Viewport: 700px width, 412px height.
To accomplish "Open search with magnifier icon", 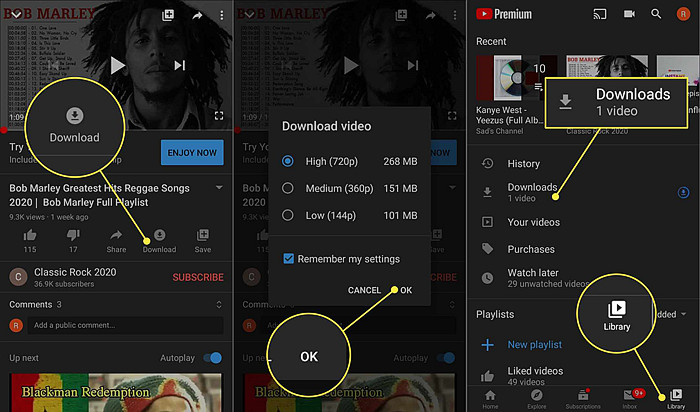I will (x=656, y=14).
